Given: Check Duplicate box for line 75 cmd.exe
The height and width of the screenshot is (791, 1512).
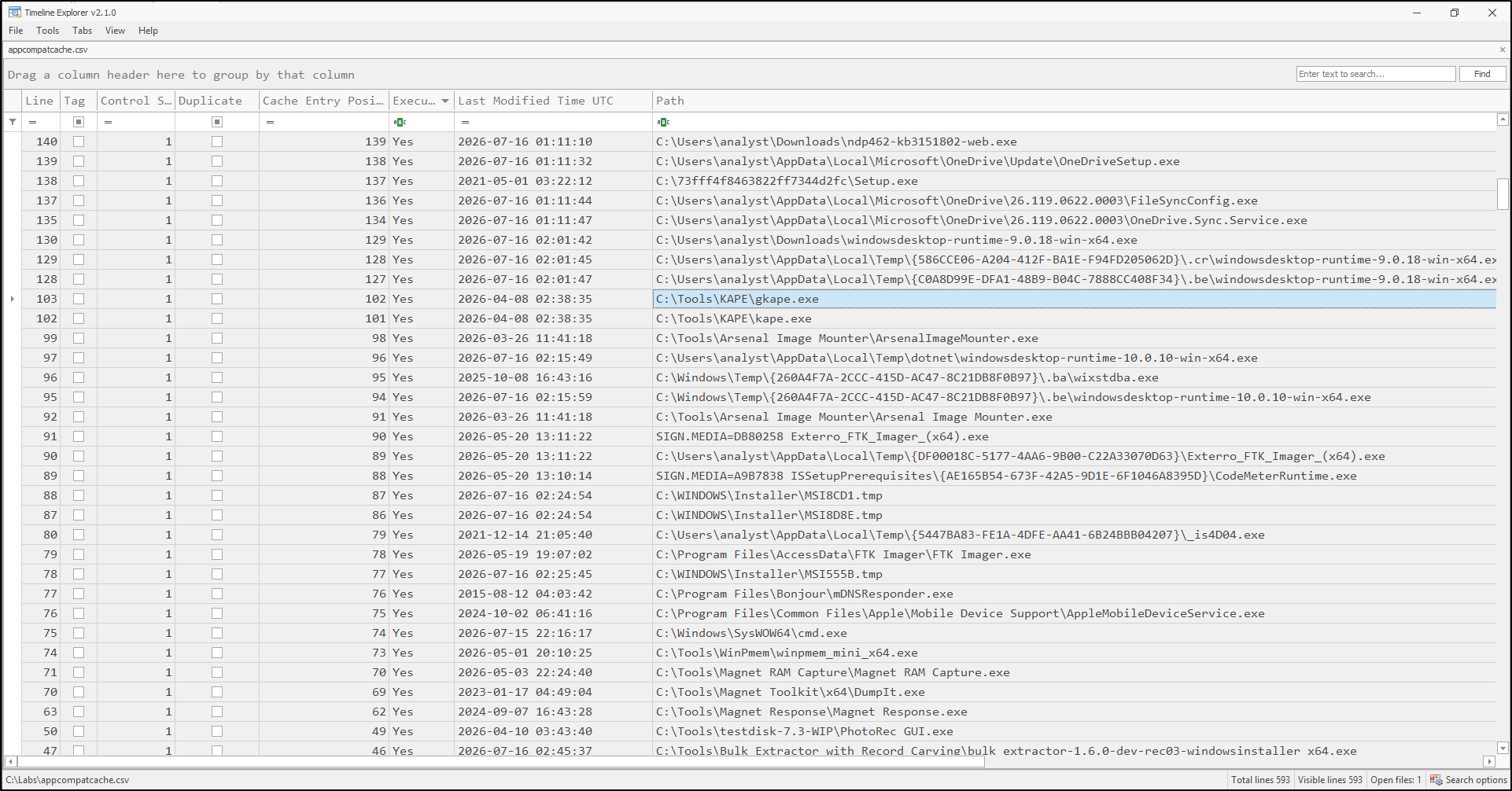Looking at the screenshot, I should 217,633.
